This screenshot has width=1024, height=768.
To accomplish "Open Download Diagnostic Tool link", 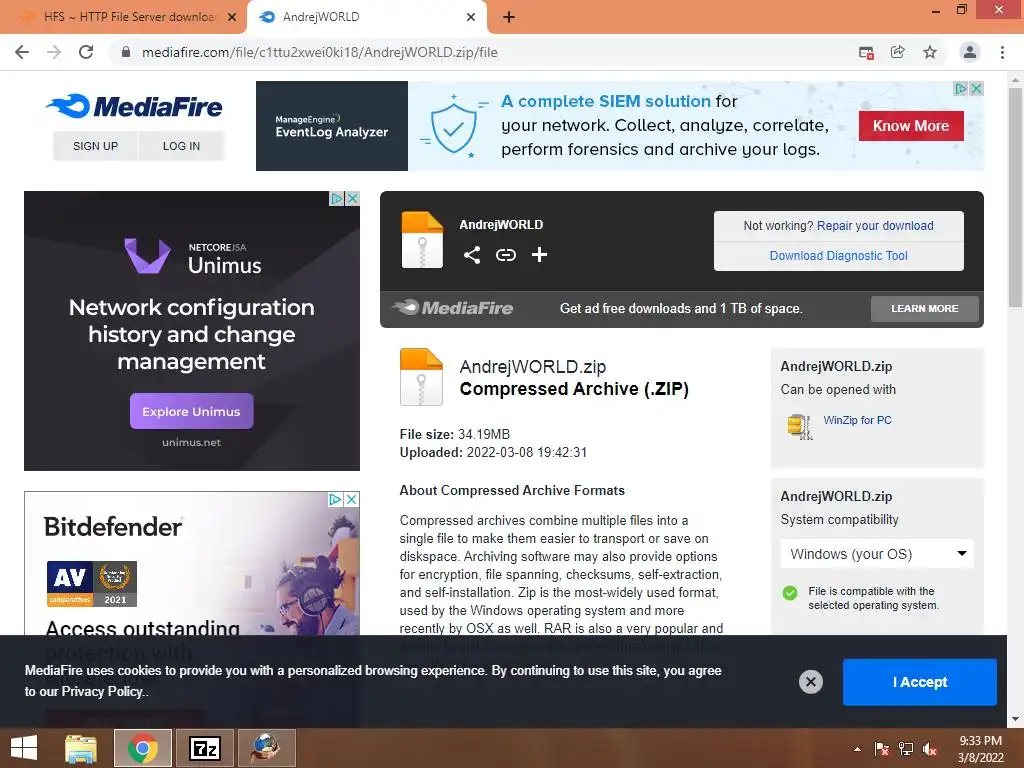I will (839, 255).
